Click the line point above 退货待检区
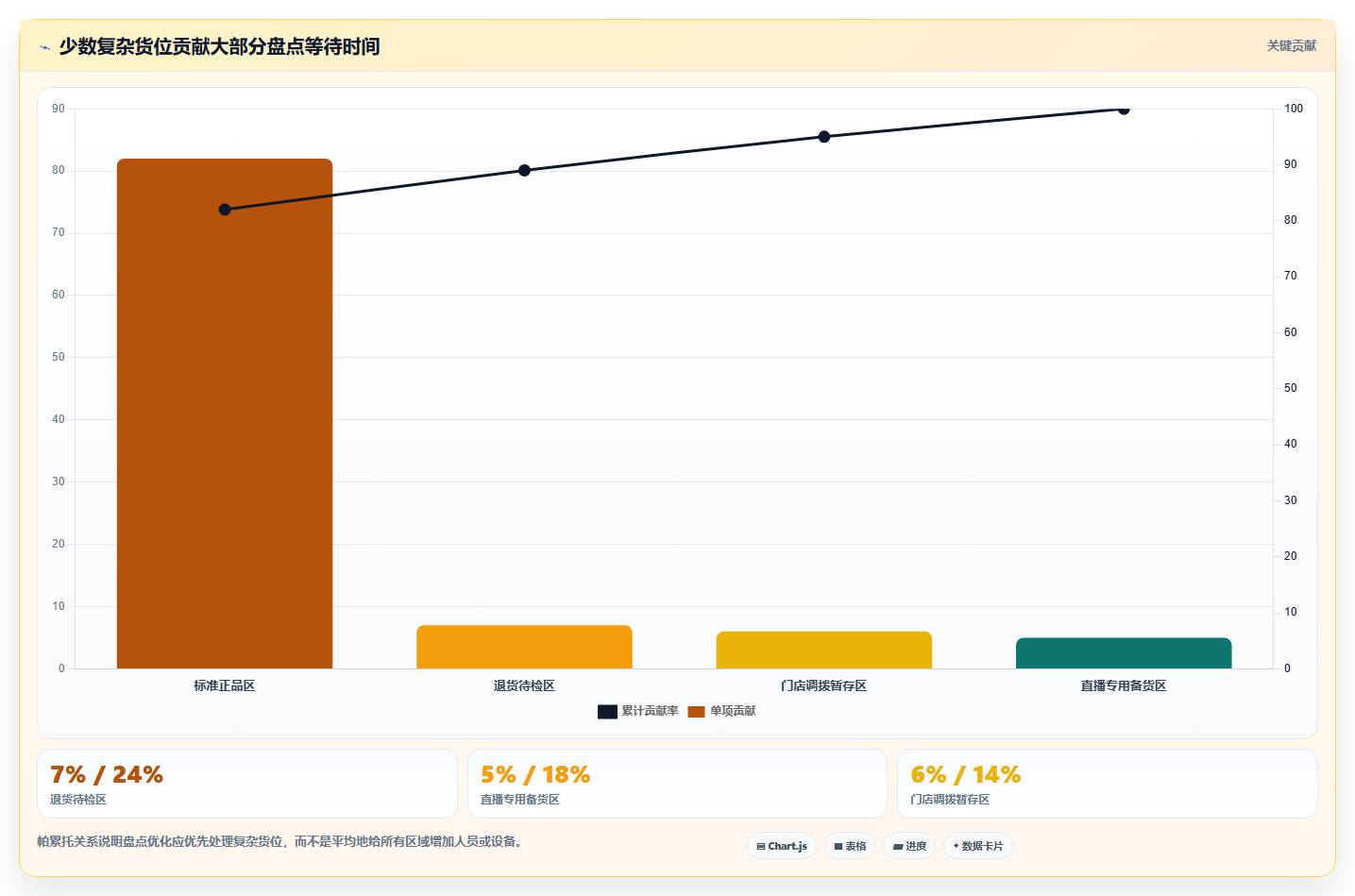Screen dimensions: 1355x896 click(524, 171)
